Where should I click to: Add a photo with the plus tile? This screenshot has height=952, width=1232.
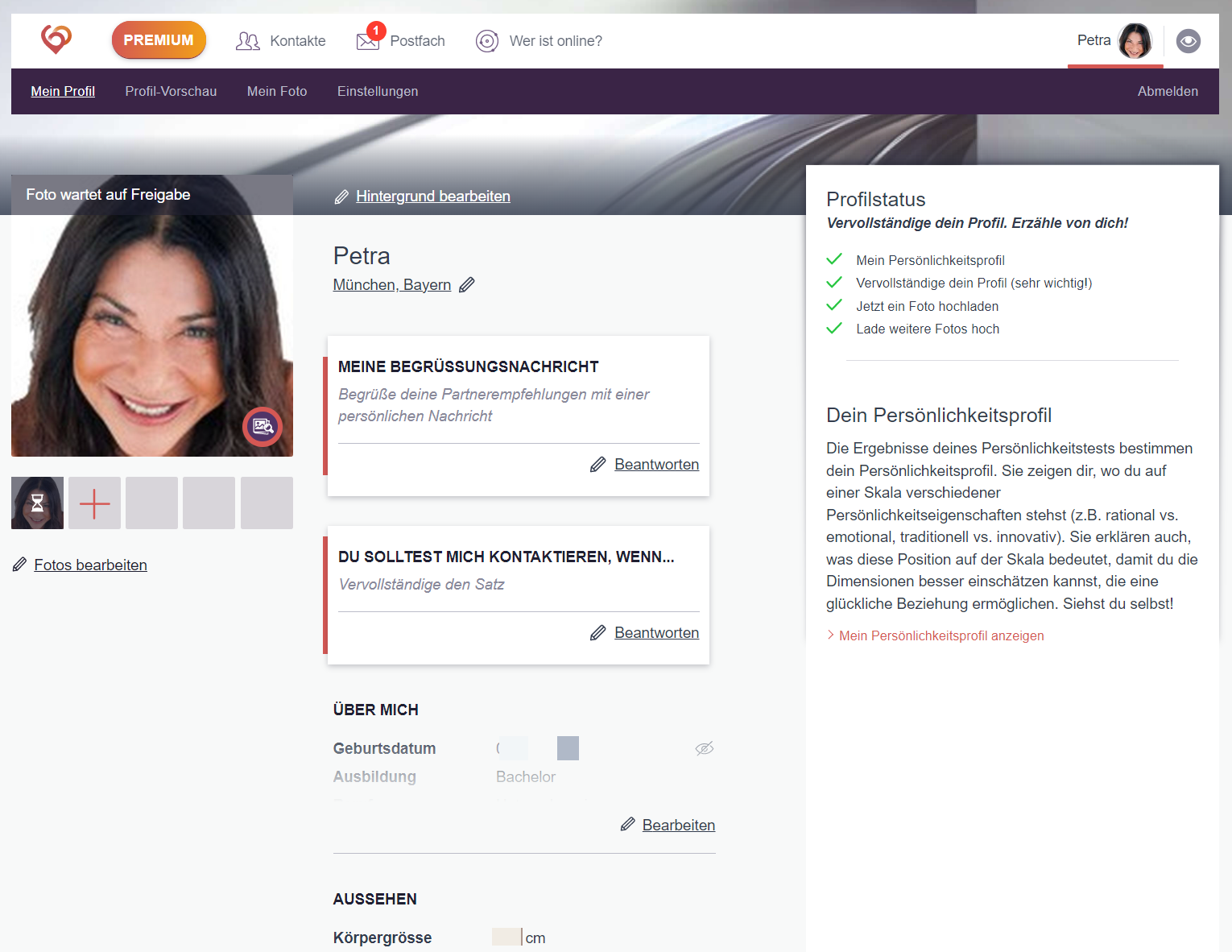(94, 503)
